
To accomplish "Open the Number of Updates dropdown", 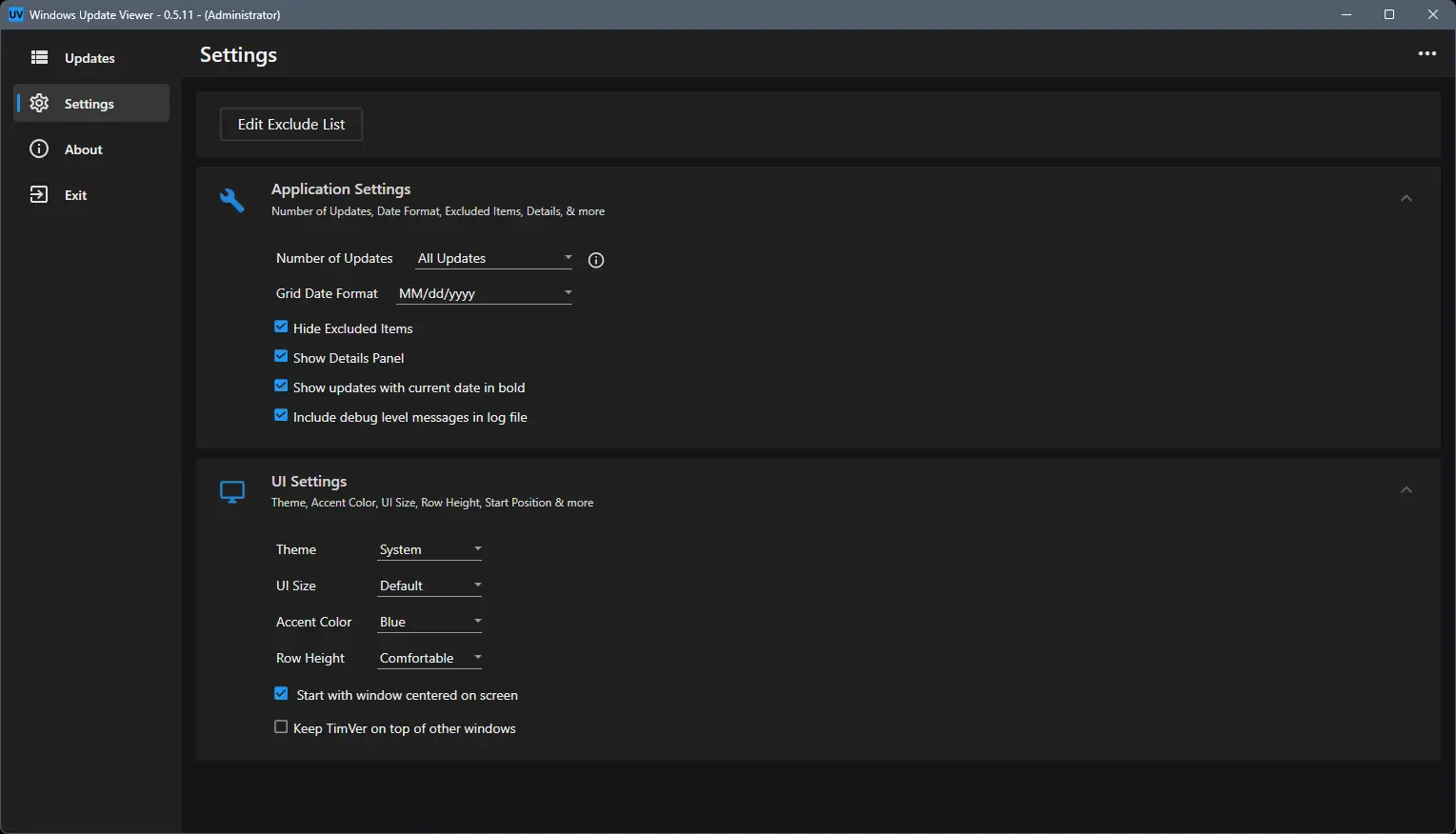I will coord(494,258).
